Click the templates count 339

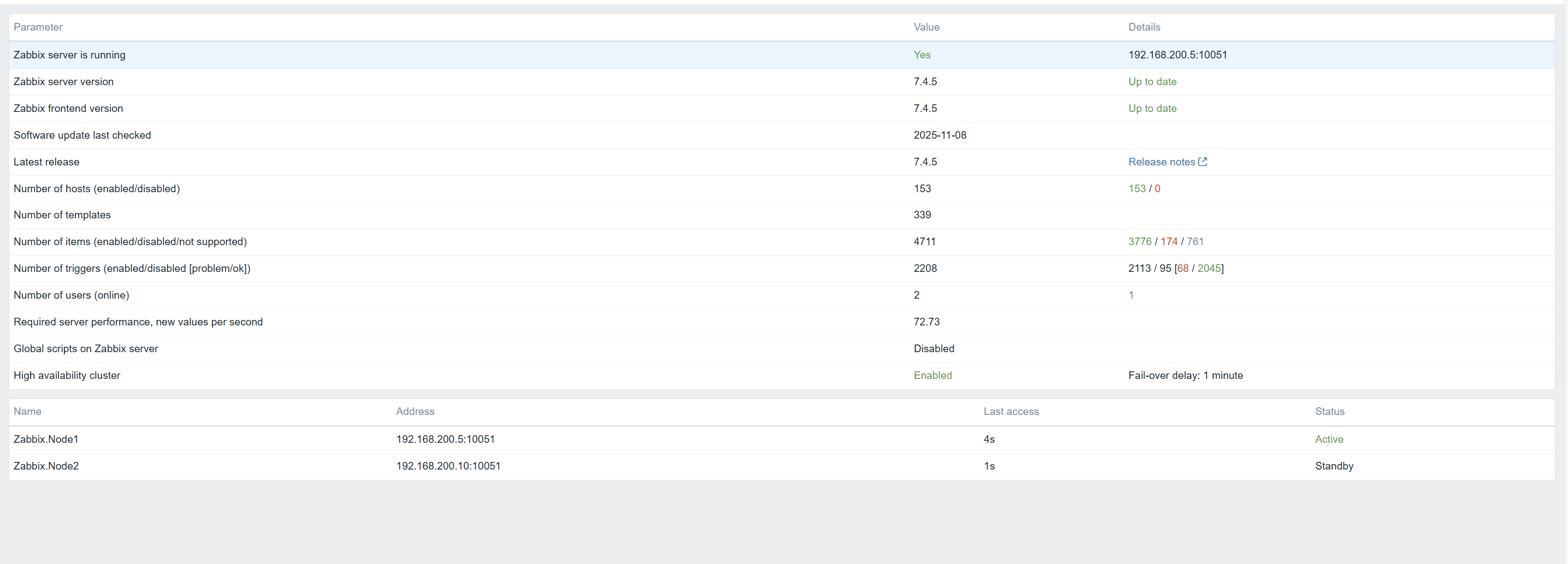click(x=922, y=215)
